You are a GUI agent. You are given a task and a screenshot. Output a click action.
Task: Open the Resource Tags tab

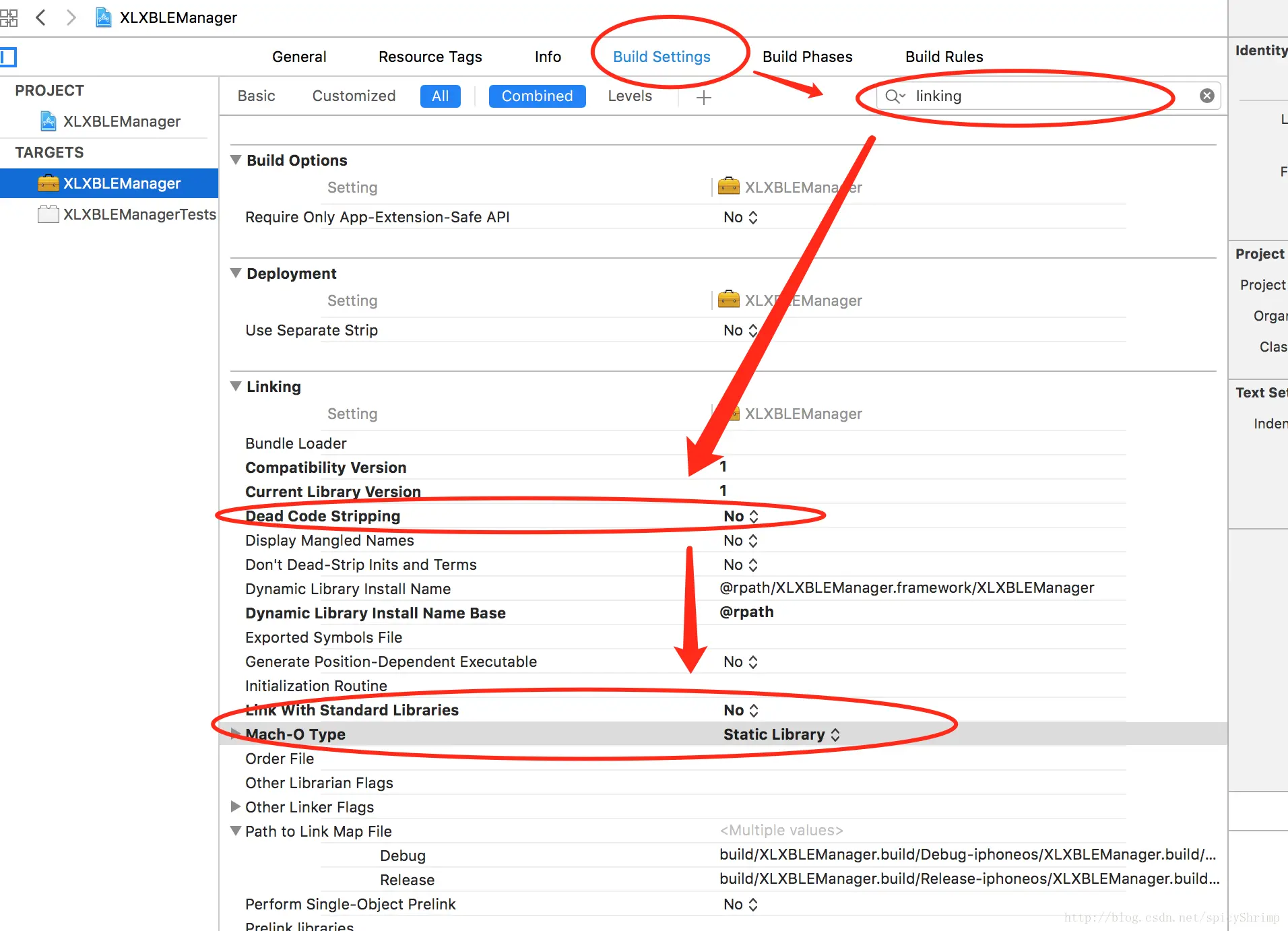(430, 57)
